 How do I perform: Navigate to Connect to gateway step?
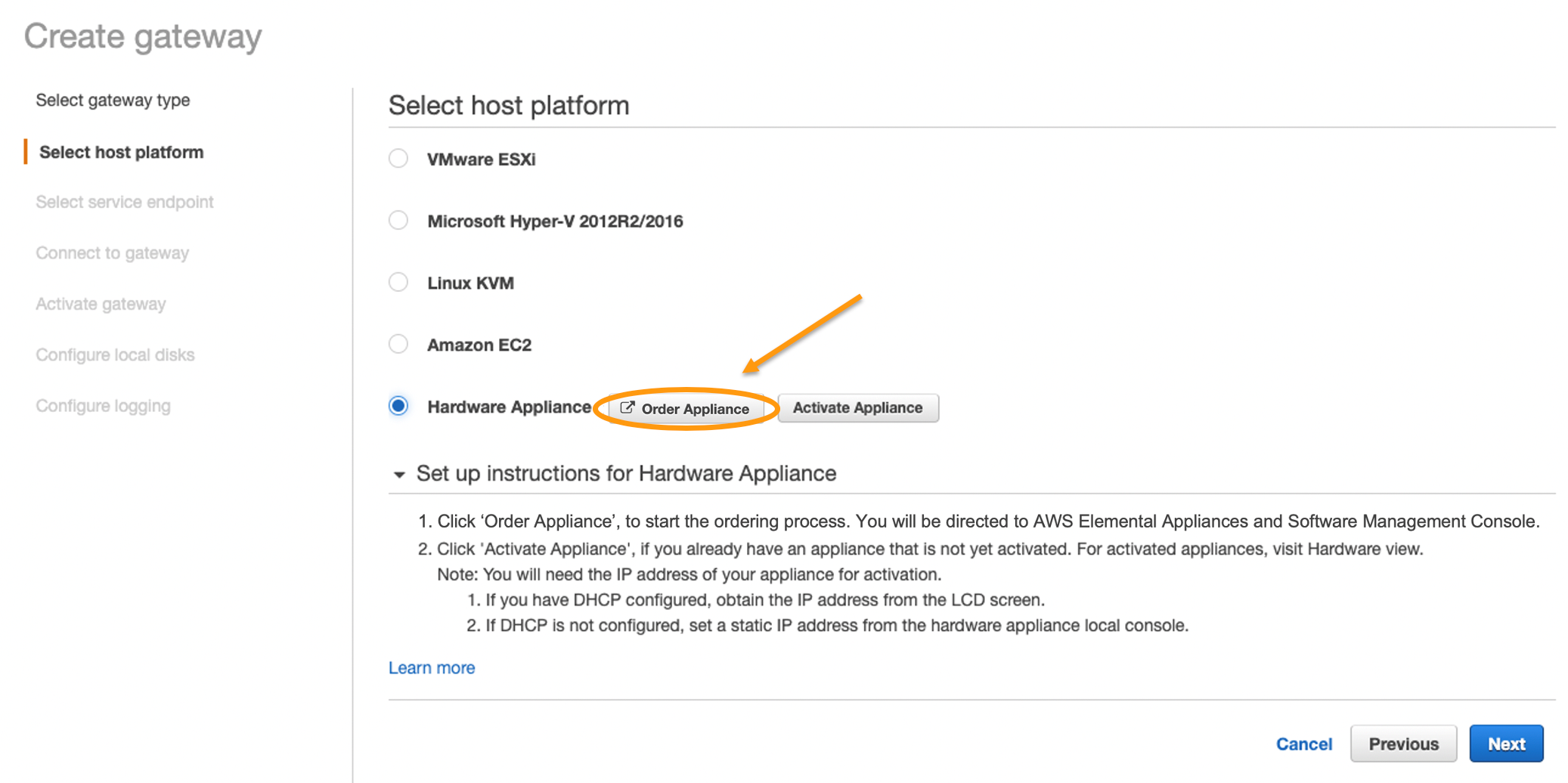(x=112, y=252)
